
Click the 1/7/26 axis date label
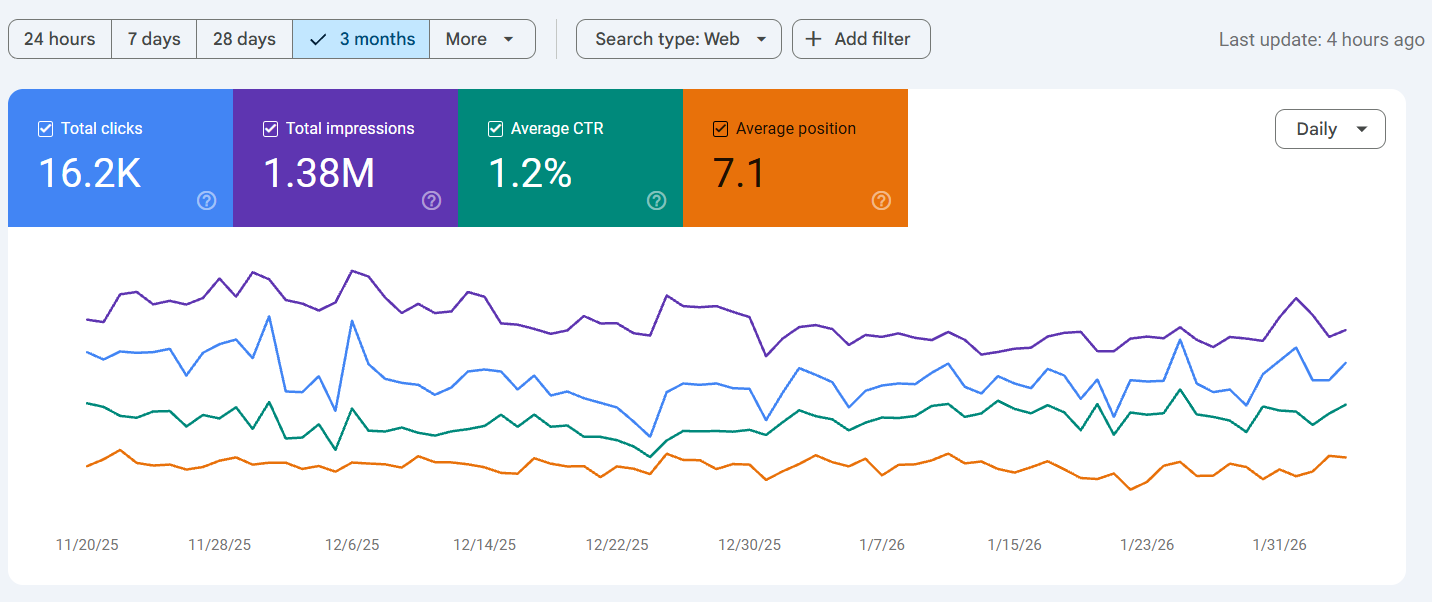pyautogui.click(x=882, y=545)
